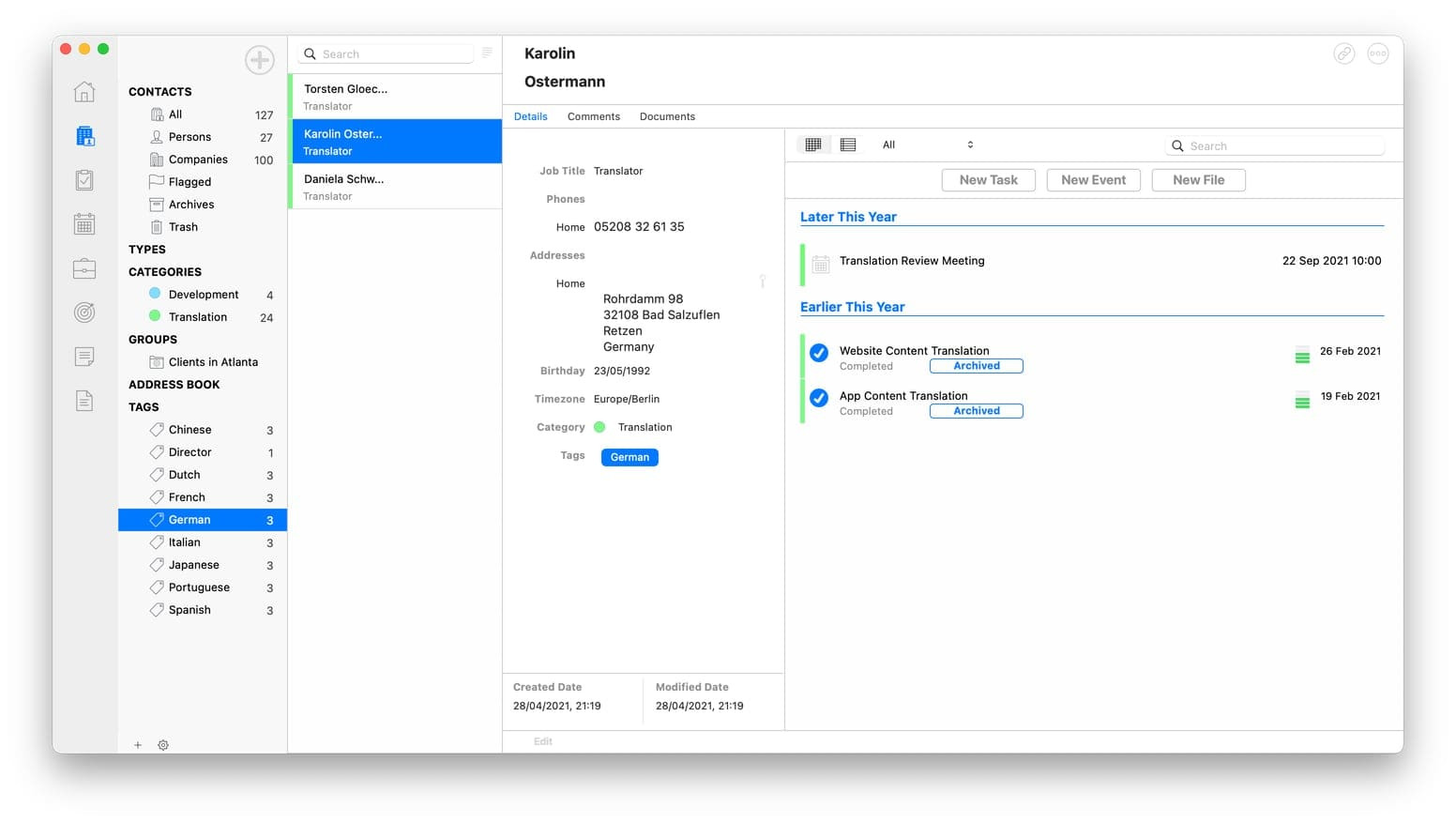Click the blue Development category color dot
Viewport: 1456px width, 823px height.
[x=155, y=294]
